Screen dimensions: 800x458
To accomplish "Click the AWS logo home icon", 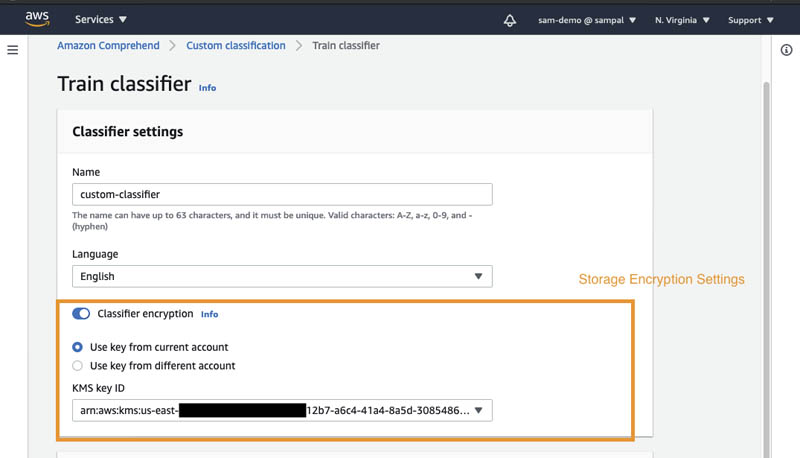I will pyautogui.click(x=37, y=19).
